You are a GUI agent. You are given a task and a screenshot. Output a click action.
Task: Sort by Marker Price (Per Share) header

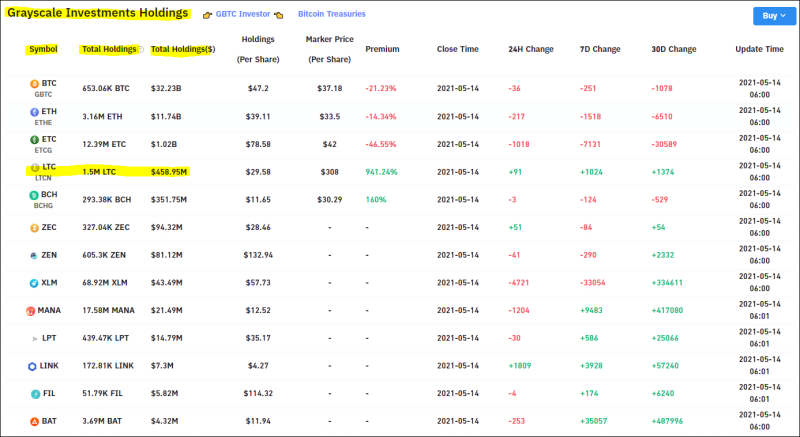pos(330,49)
